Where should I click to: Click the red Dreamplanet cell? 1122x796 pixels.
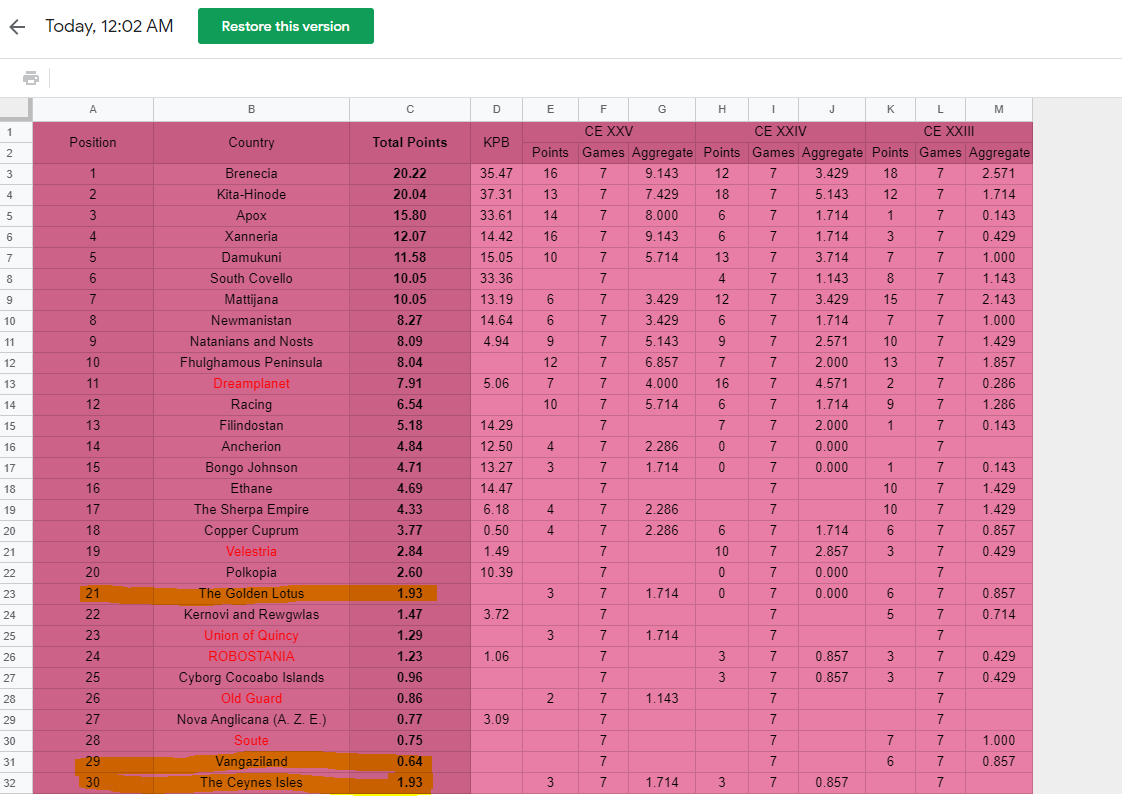pos(251,384)
